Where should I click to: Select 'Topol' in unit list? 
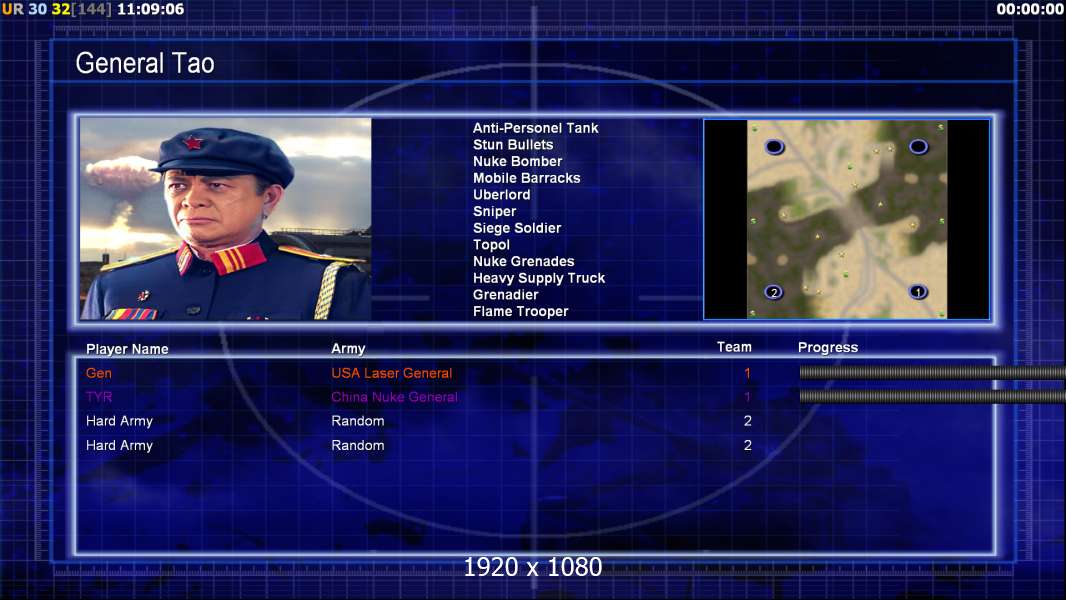tap(492, 245)
